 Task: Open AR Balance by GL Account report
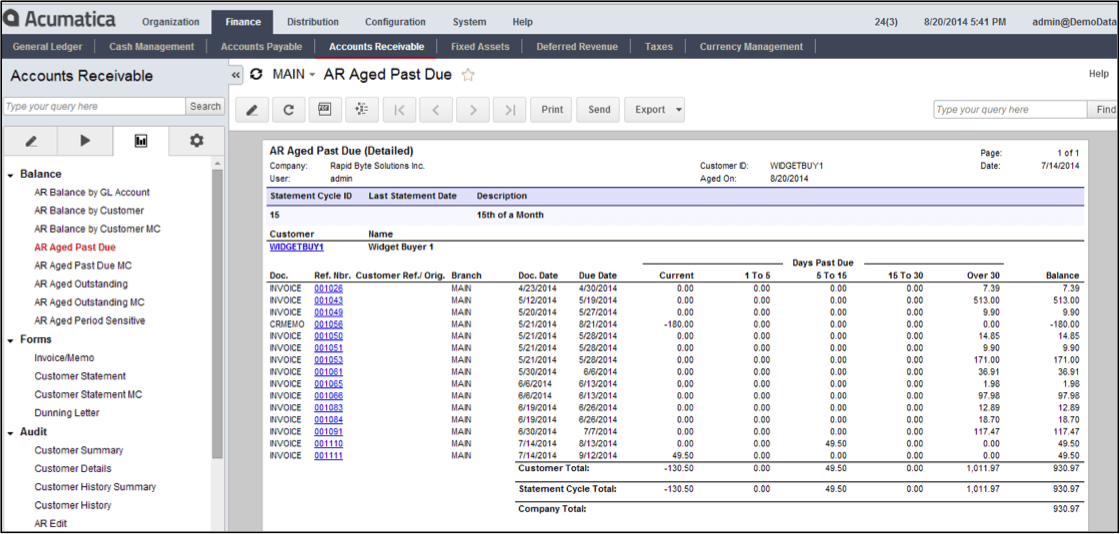(92, 193)
